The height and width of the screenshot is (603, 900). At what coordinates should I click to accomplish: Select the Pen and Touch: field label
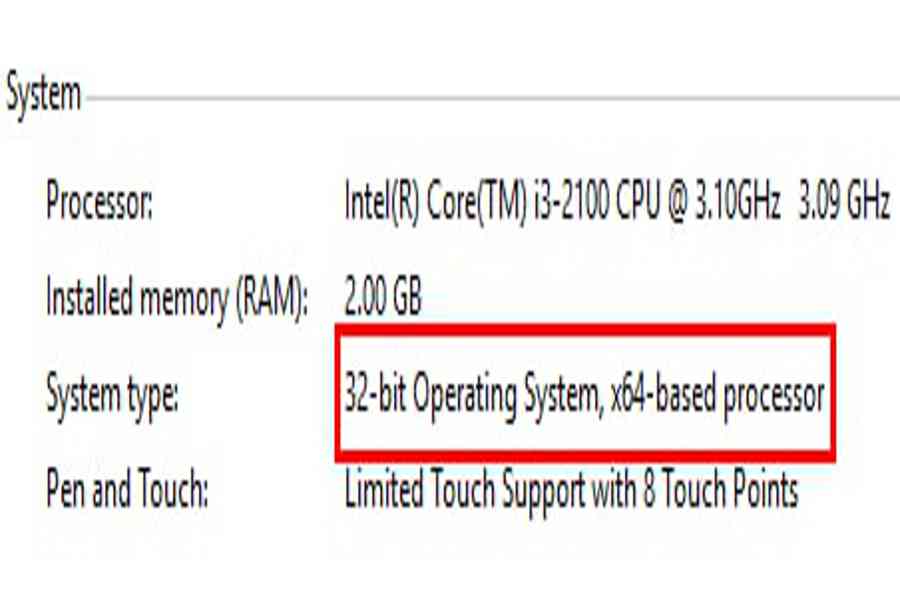click(127, 491)
